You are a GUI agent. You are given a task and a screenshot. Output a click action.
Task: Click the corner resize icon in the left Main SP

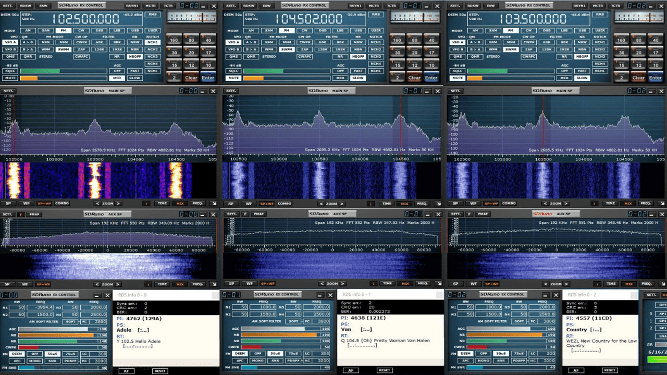pyautogui.click(x=213, y=204)
